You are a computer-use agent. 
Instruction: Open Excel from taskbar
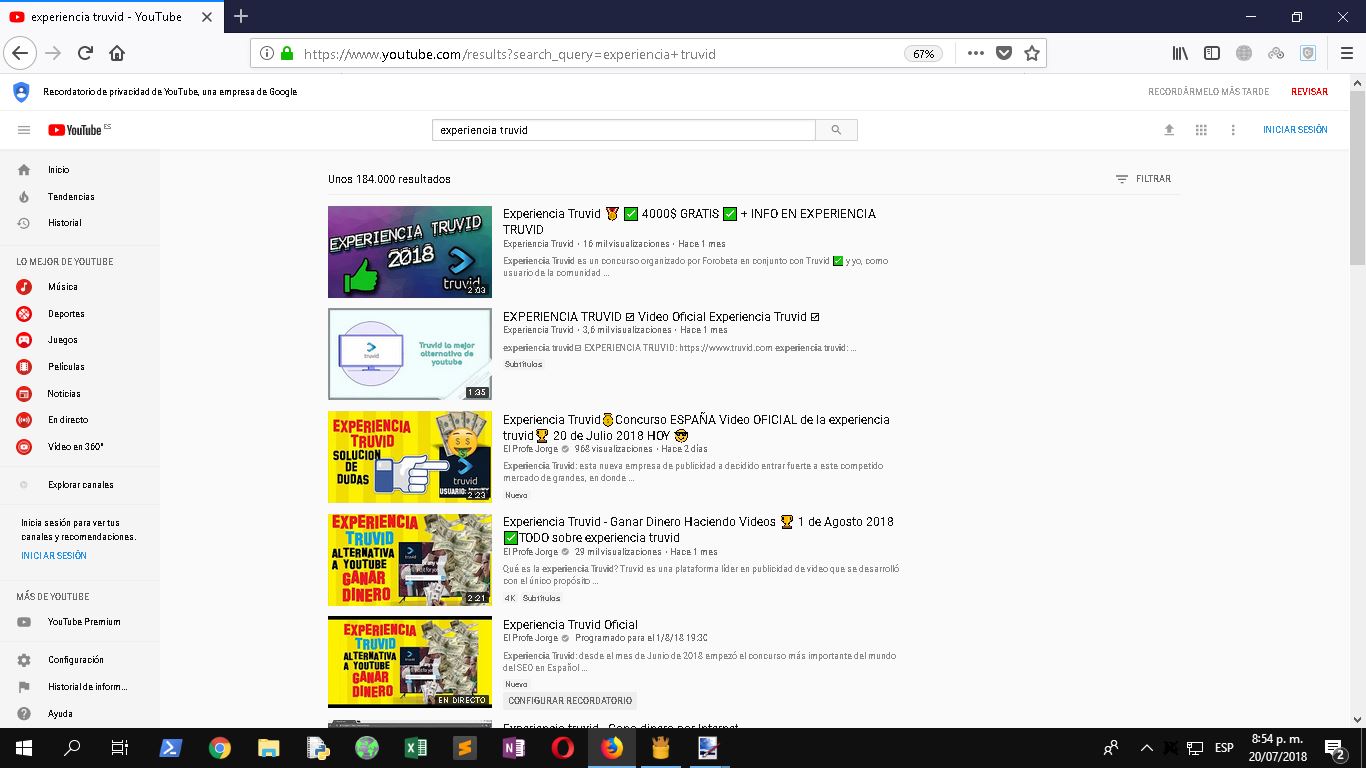416,748
